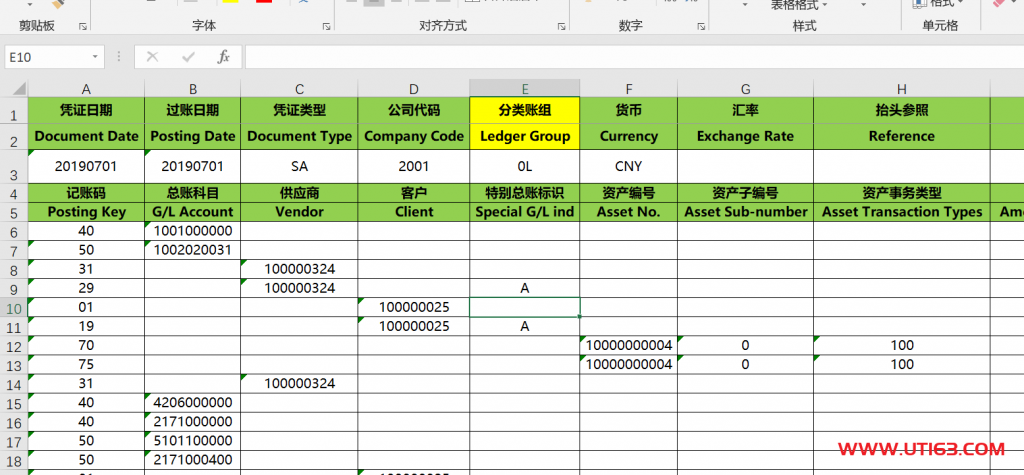1024x475 pixels.
Task: Select column F header
Action: [x=629, y=89]
